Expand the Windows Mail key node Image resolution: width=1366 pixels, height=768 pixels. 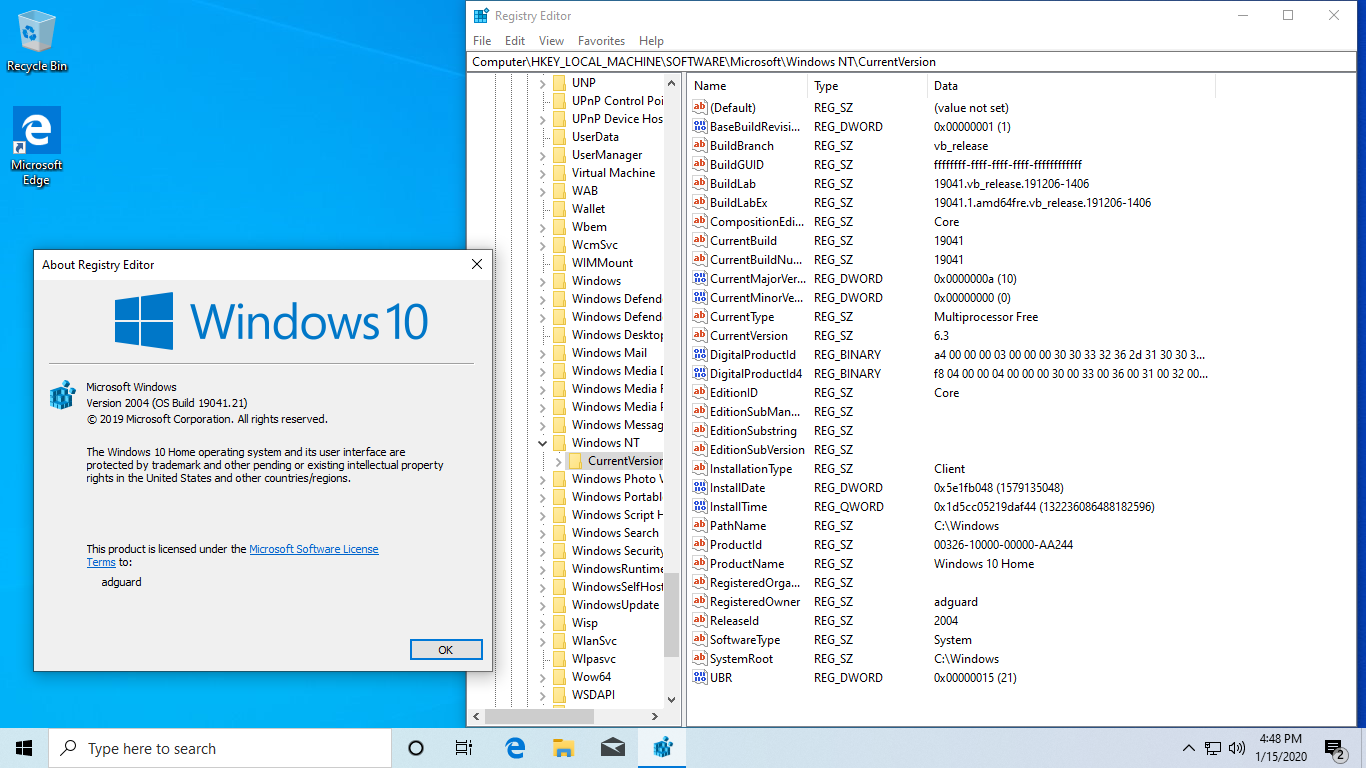543,353
